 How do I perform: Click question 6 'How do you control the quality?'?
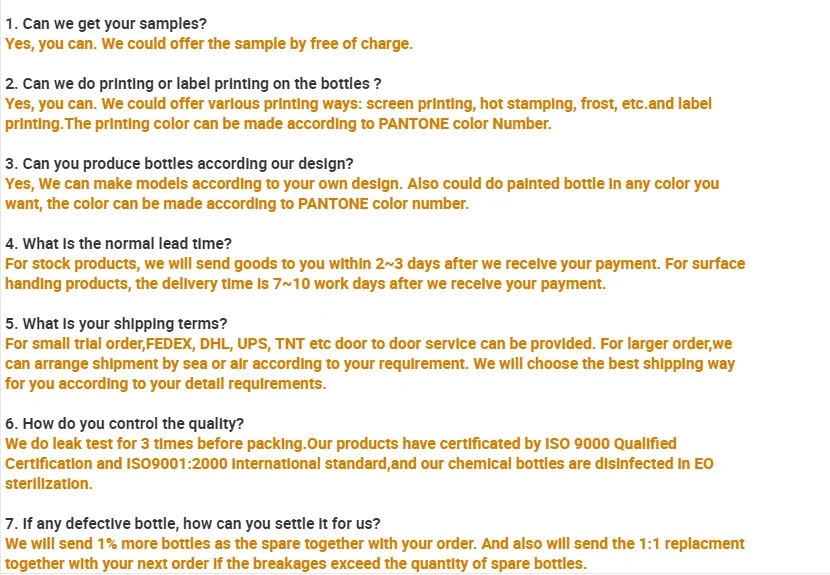[x=124, y=424]
